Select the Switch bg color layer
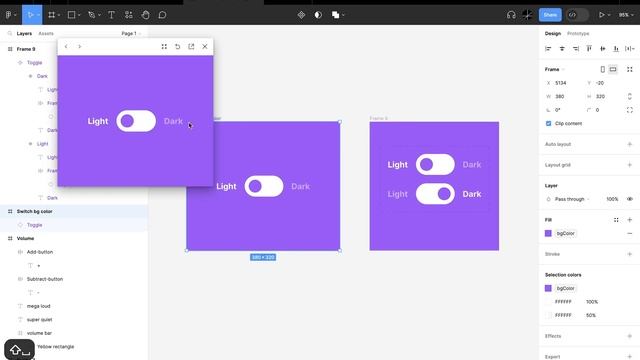This screenshot has width=640, height=360. [x=73, y=211]
